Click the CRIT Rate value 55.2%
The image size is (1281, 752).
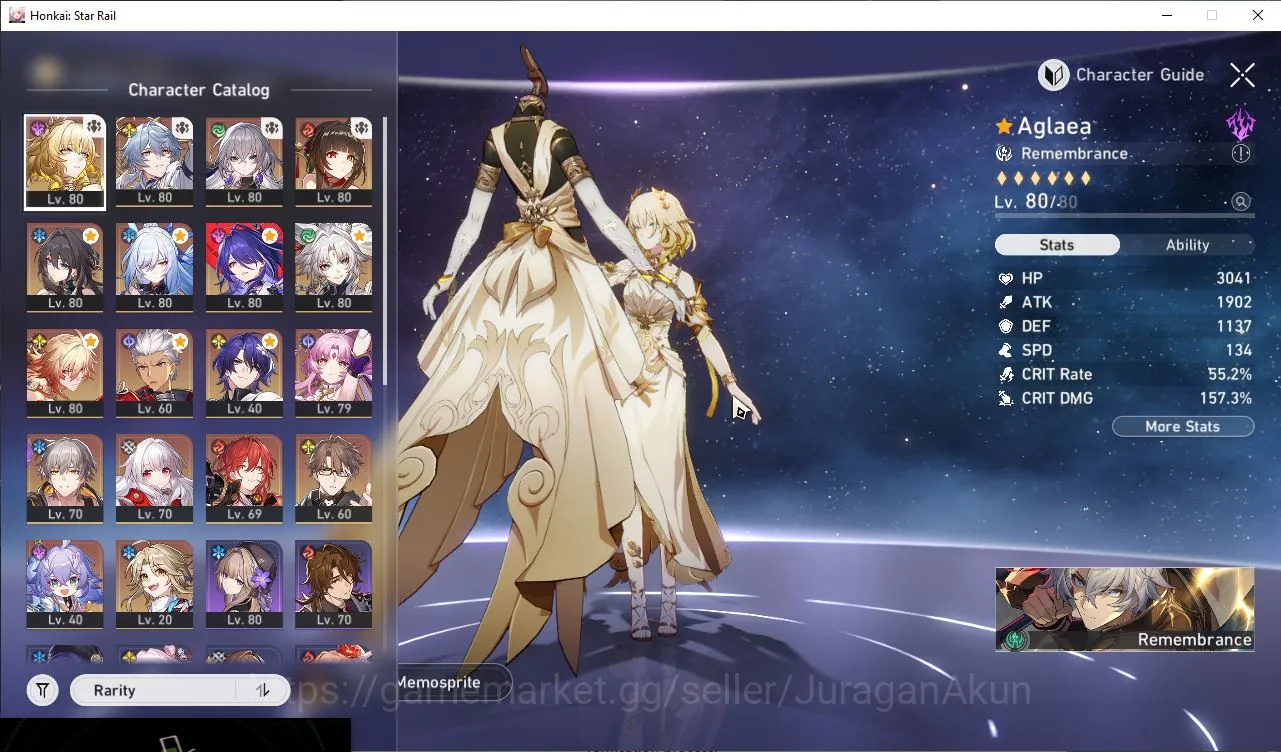click(x=1230, y=374)
